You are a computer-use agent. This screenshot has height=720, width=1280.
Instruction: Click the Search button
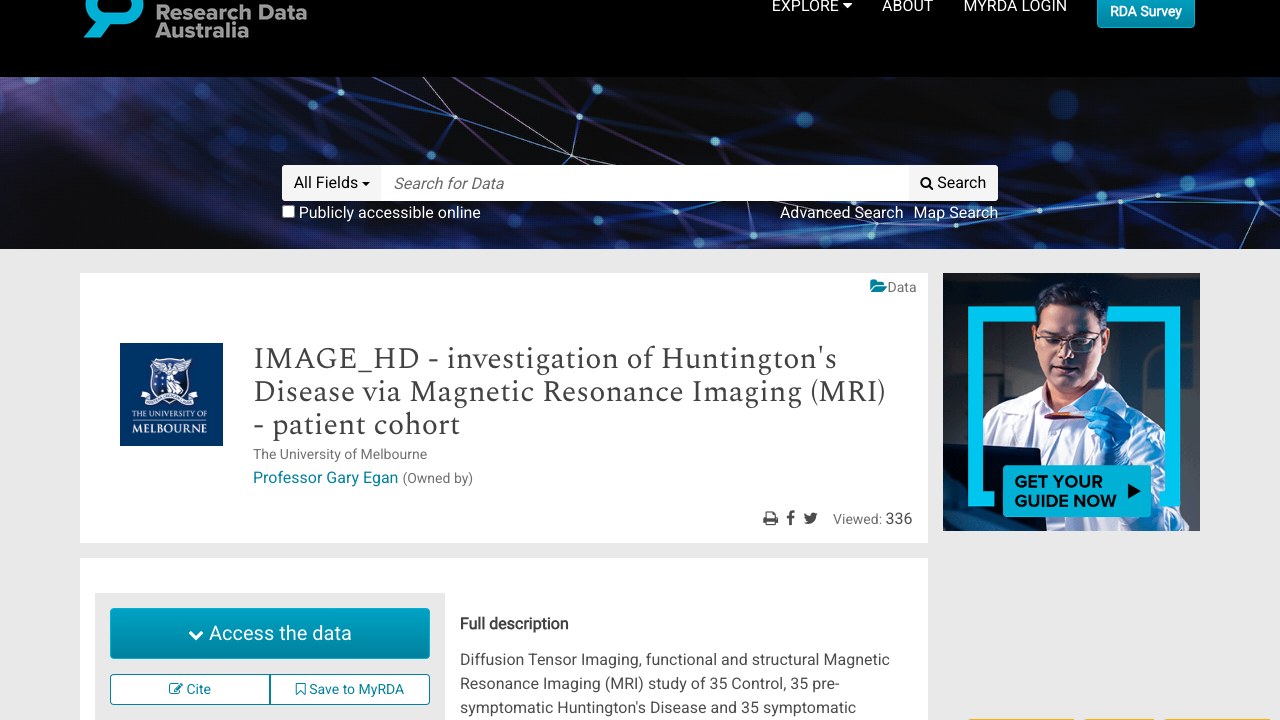(x=953, y=183)
